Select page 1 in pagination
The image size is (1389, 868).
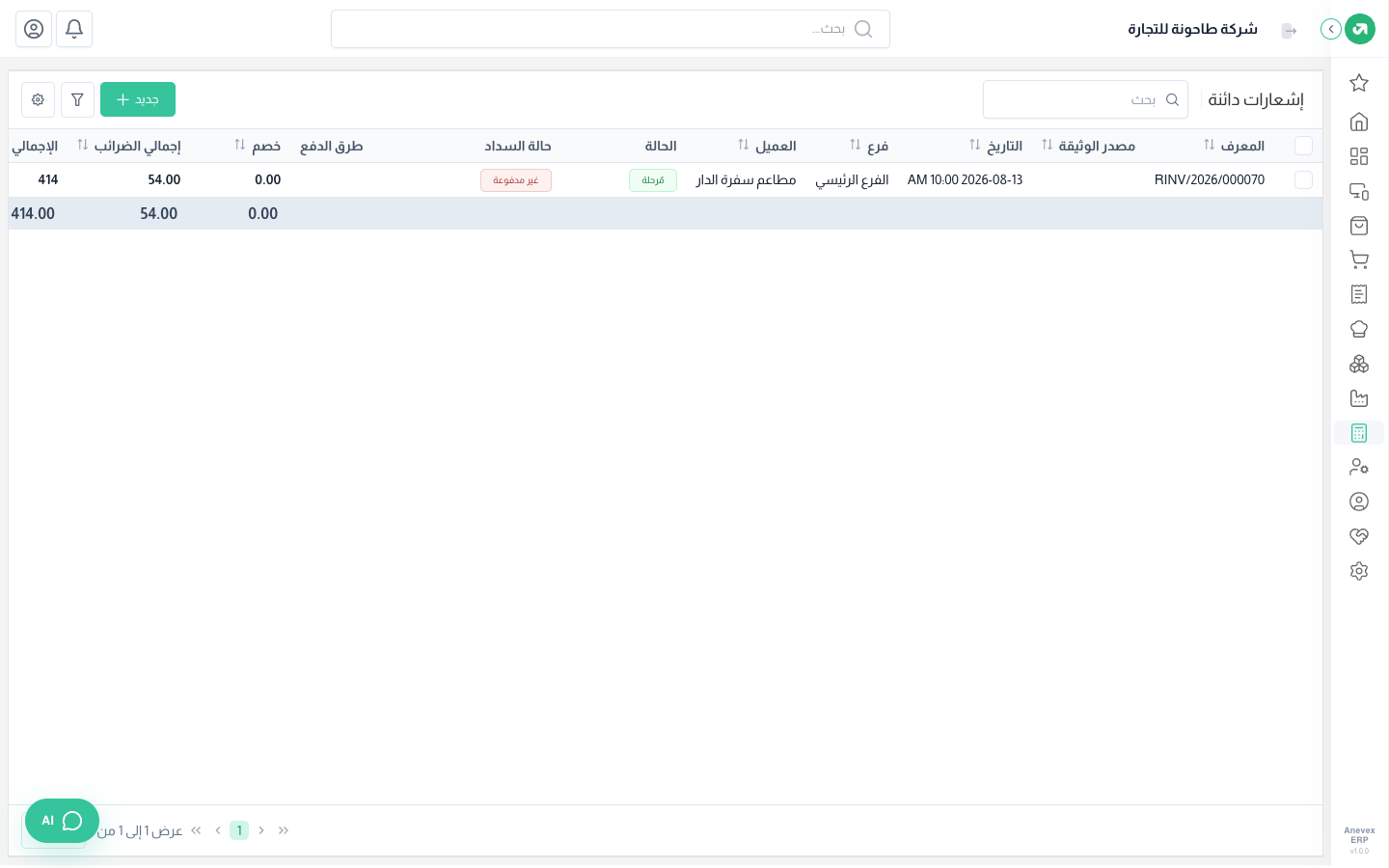tap(239, 830)
